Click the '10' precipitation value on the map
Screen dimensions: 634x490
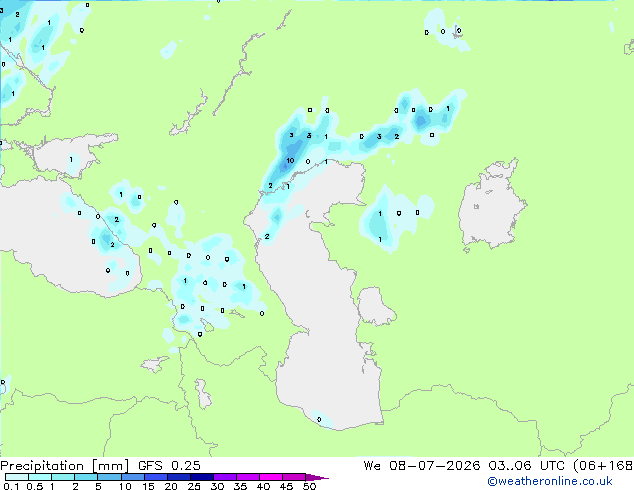pos(290,161)
